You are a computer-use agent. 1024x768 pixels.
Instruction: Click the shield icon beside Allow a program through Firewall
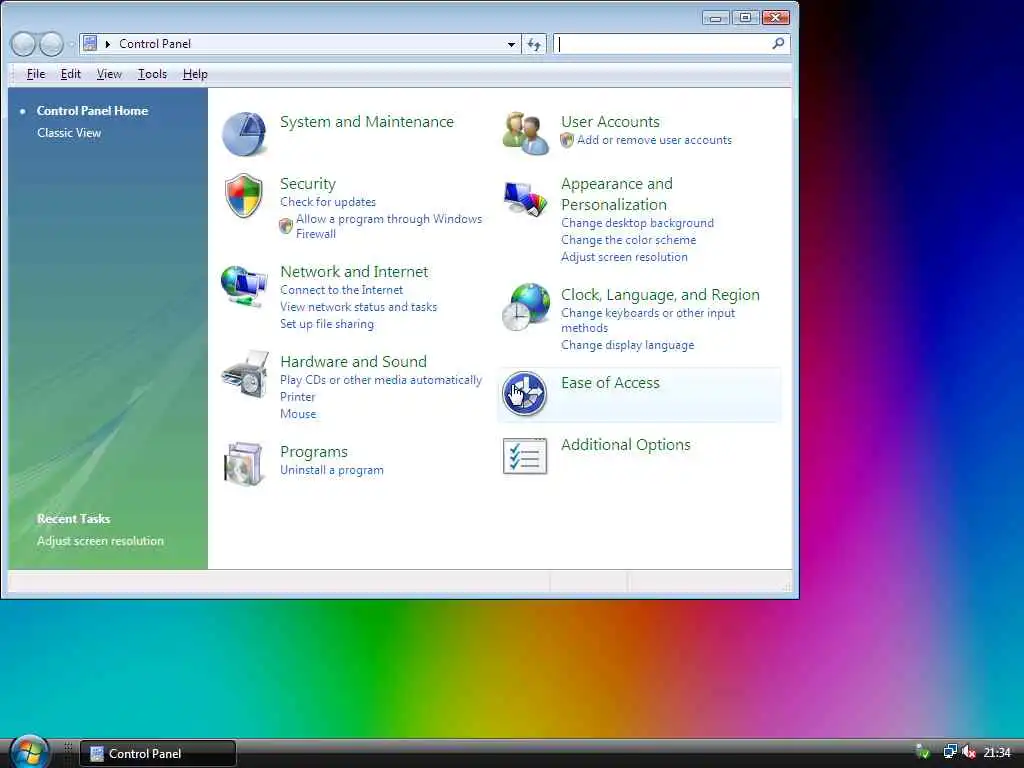coord(285,227)
